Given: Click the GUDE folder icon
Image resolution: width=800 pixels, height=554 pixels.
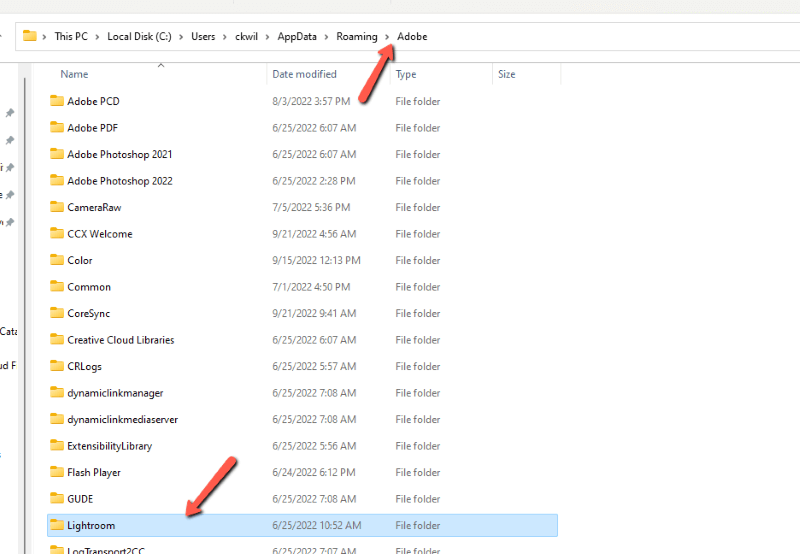Looking at the screenshot, I should click(x=57, y=498).
